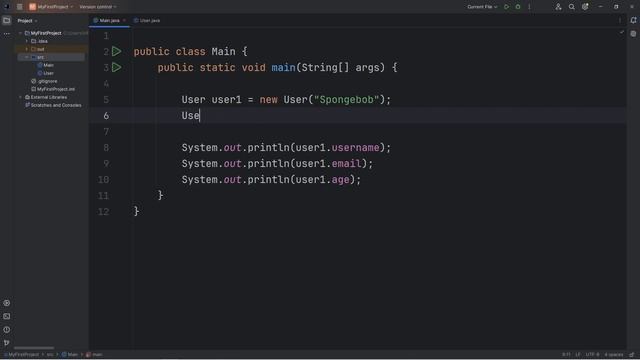640x360 pixels.
Task: Open more tool windows ellipsis
Action: 7,34
